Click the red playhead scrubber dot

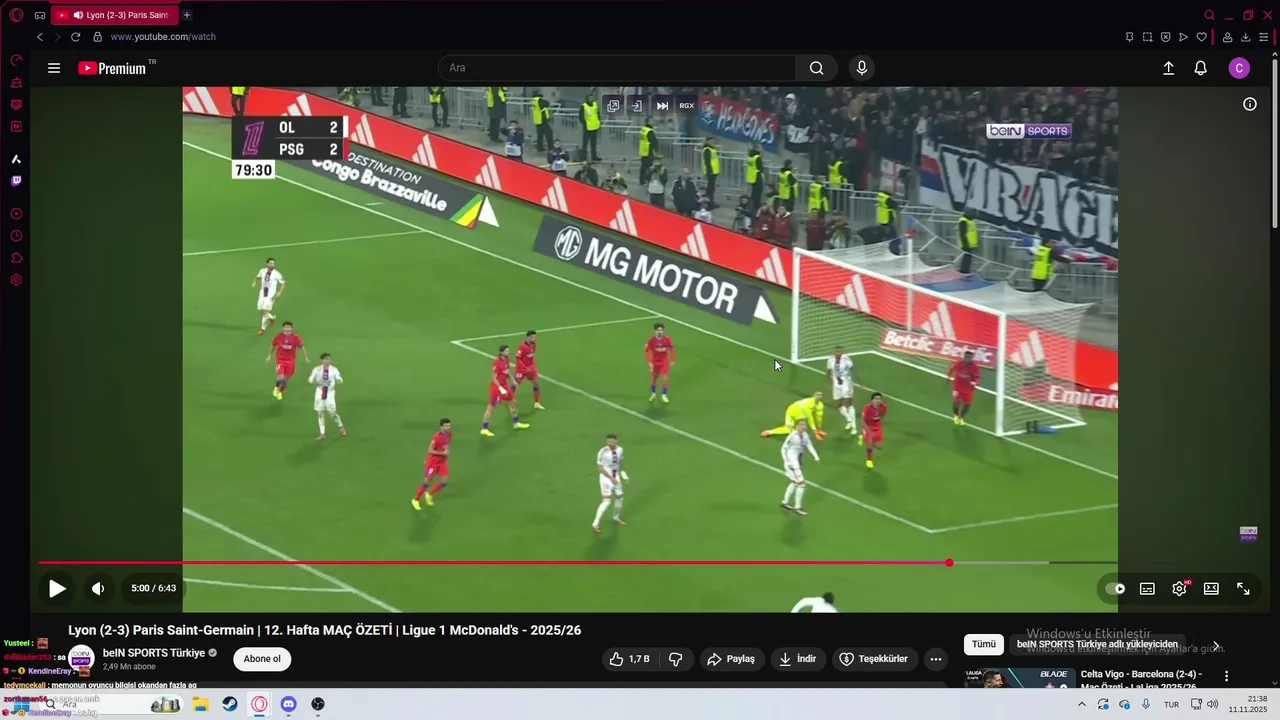tap(949, 563)
